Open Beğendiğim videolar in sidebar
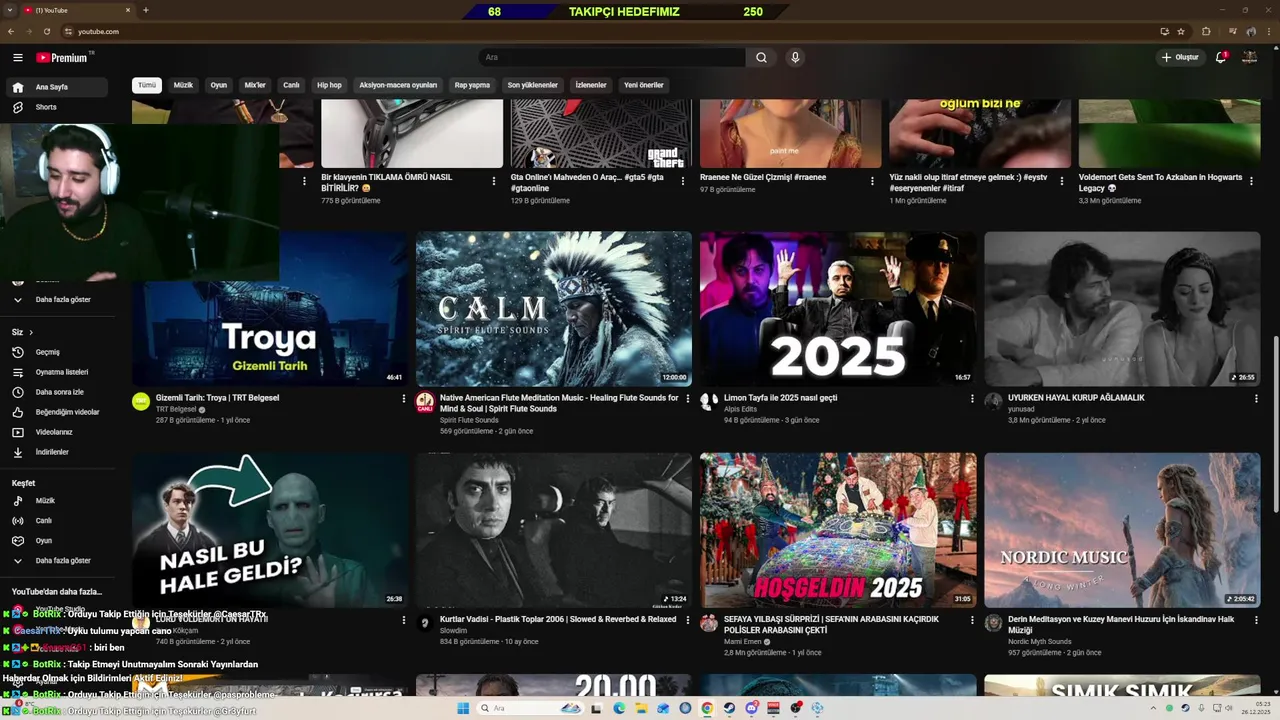Image resolution: width=1280 pixels, height=720 pixels. click(58, 412)
